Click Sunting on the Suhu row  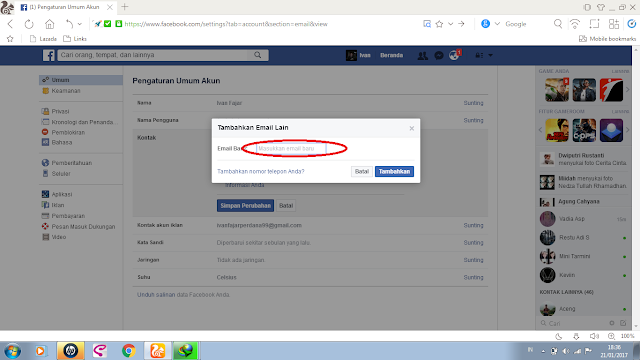(473, 277)
